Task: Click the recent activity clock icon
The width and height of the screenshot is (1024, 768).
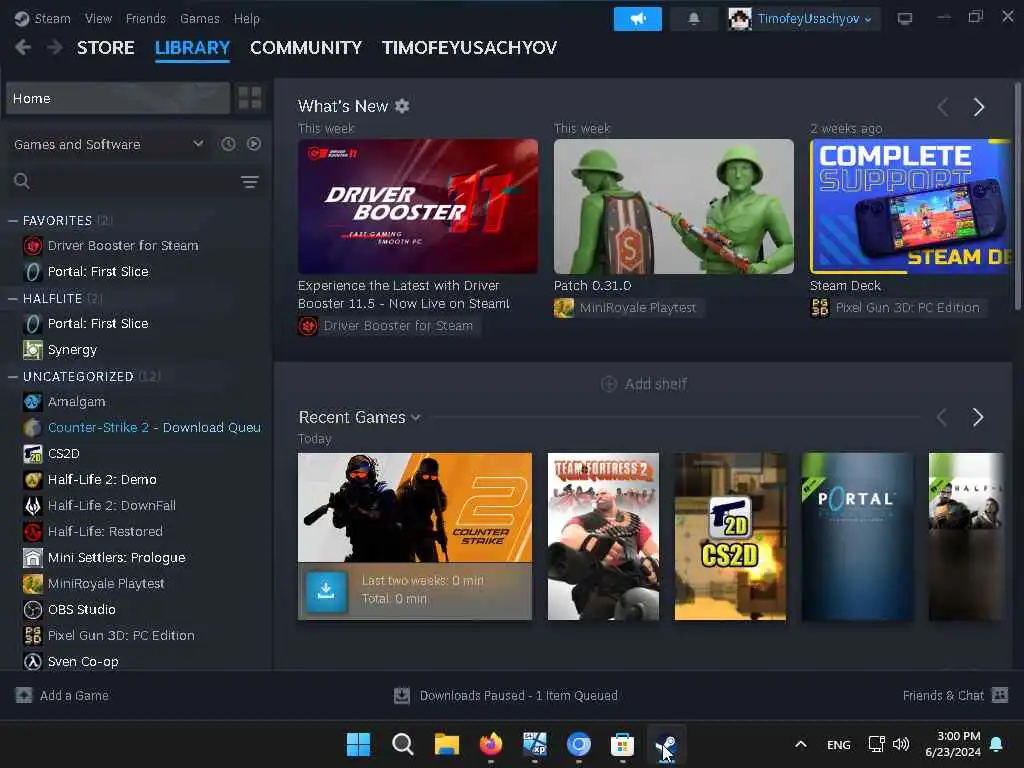Action: (228, 144)
